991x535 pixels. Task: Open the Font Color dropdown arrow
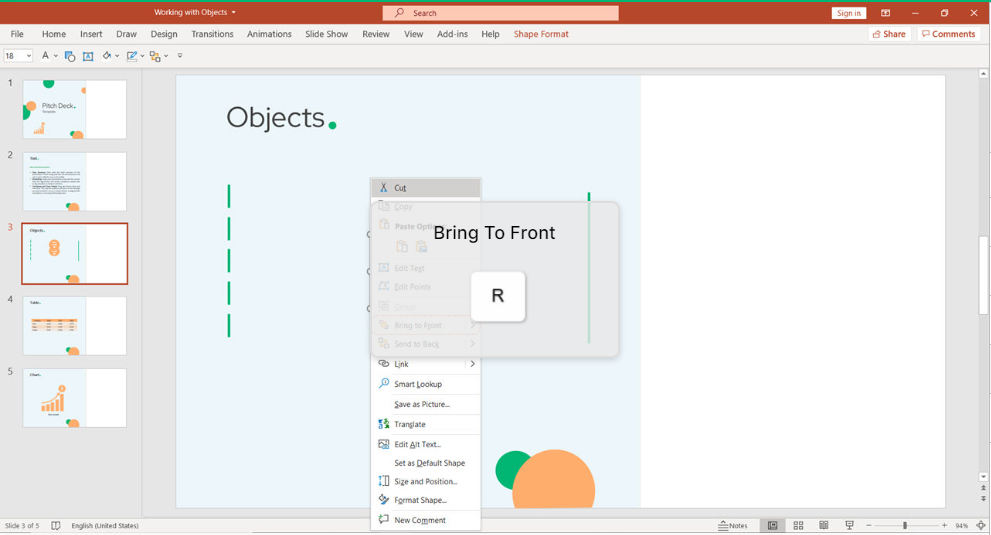pos(55,56)
